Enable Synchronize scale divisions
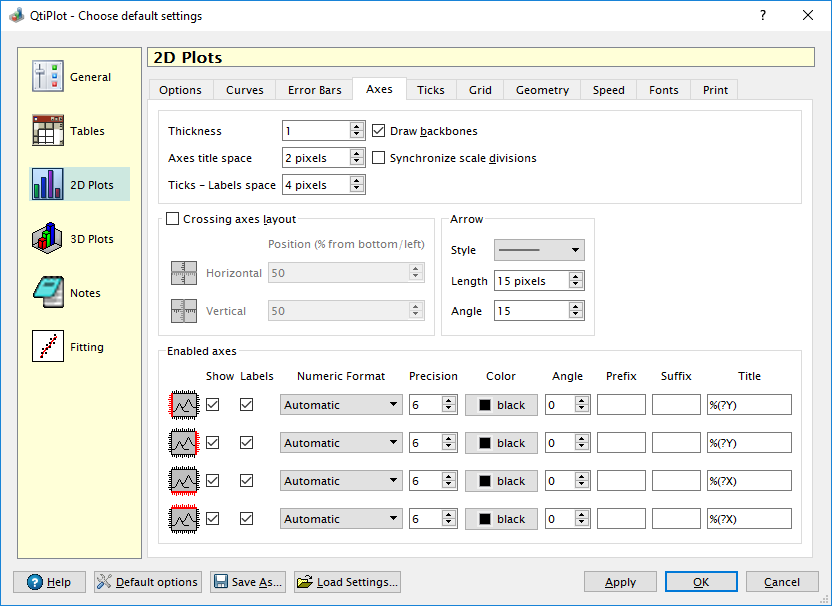Screen dimensions: 832x606 (x=380, y=158)
